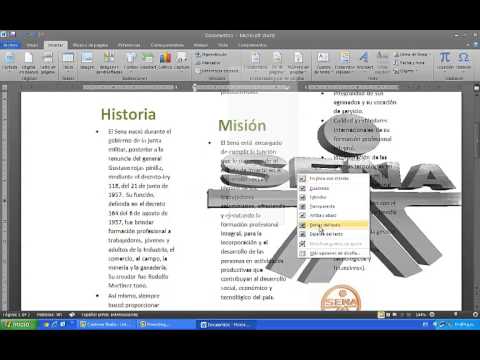Open the omega Símbolo button
This screenshot has width=480, height=360.
[x=464, y=61]
